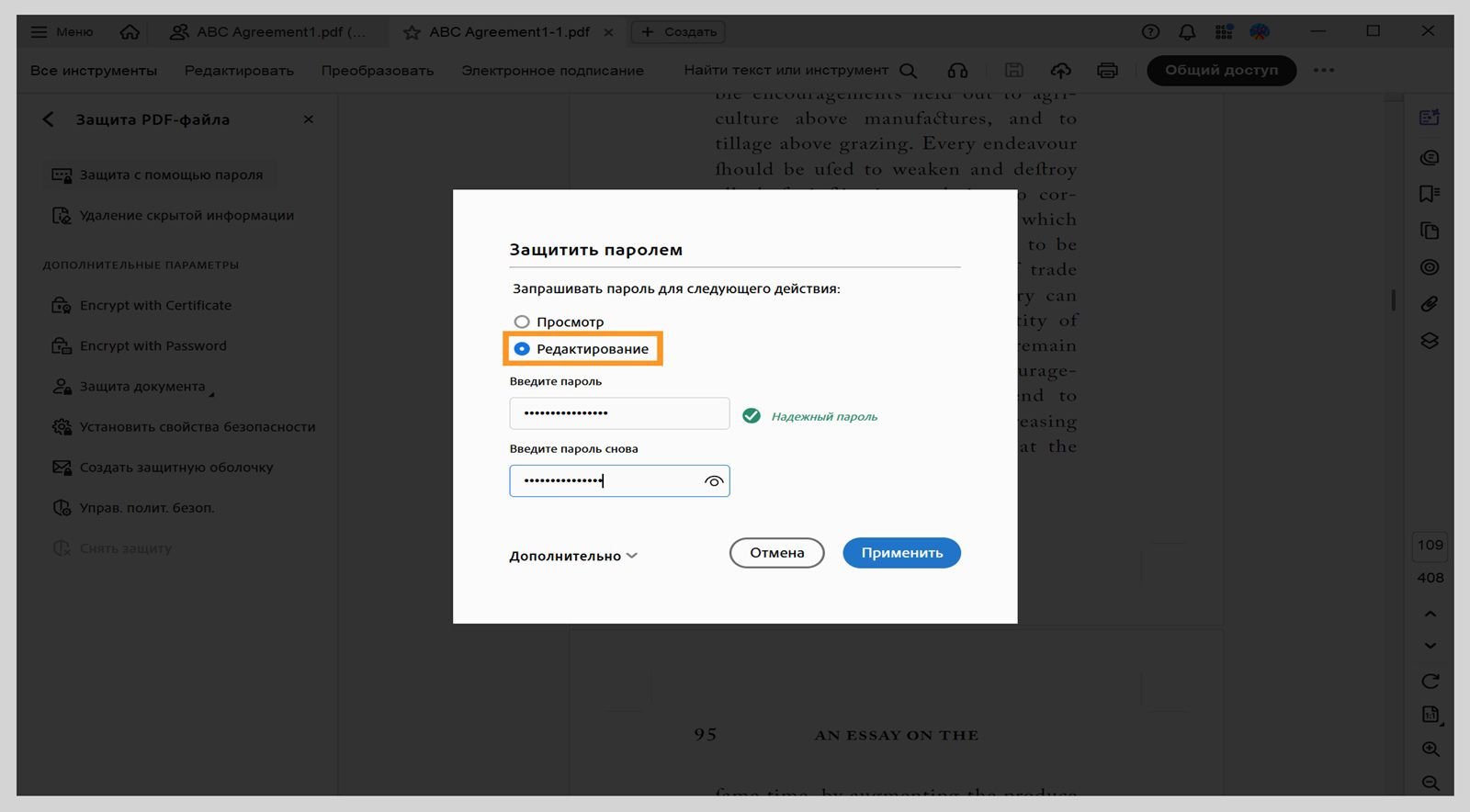Open the bookmarks panel icon
The width and height of the screenshot is (1470, 812).
[x=1430, y=194]
